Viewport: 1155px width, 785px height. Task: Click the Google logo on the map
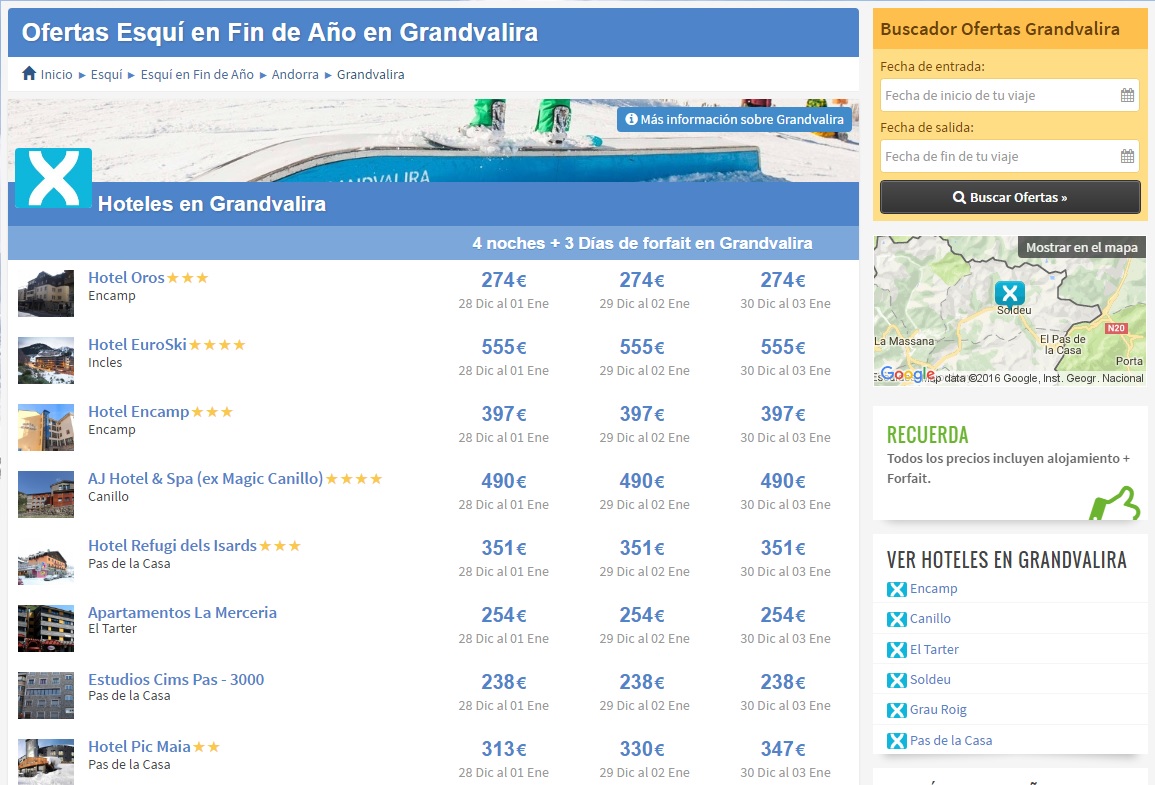tap(908, 374)
